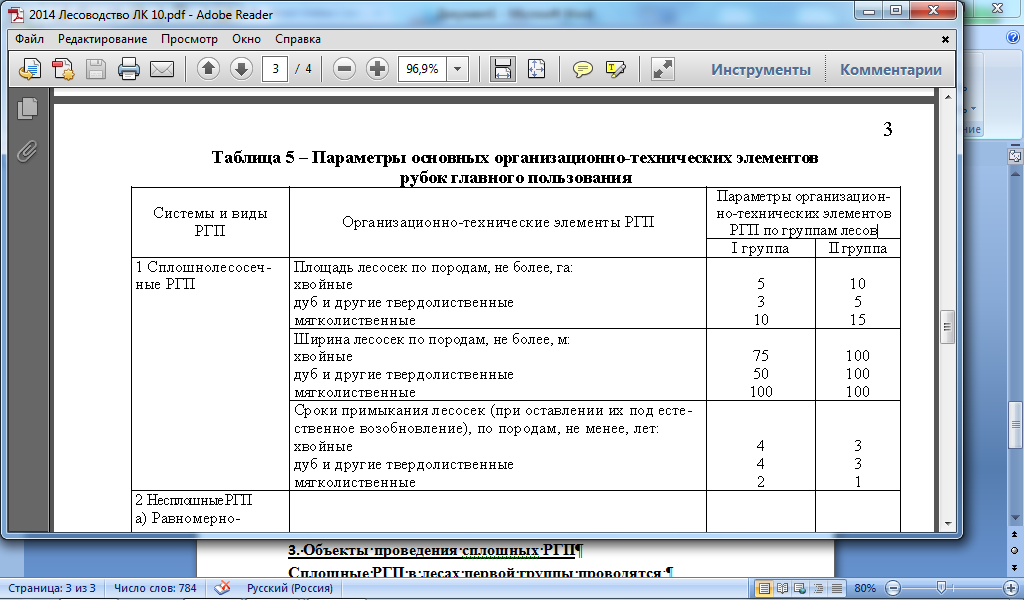Image resolution: width=1024 pixels, height=600 pixels.
Task: Select Word Full Screen Reading view
Action: click(x=782, y=588)
